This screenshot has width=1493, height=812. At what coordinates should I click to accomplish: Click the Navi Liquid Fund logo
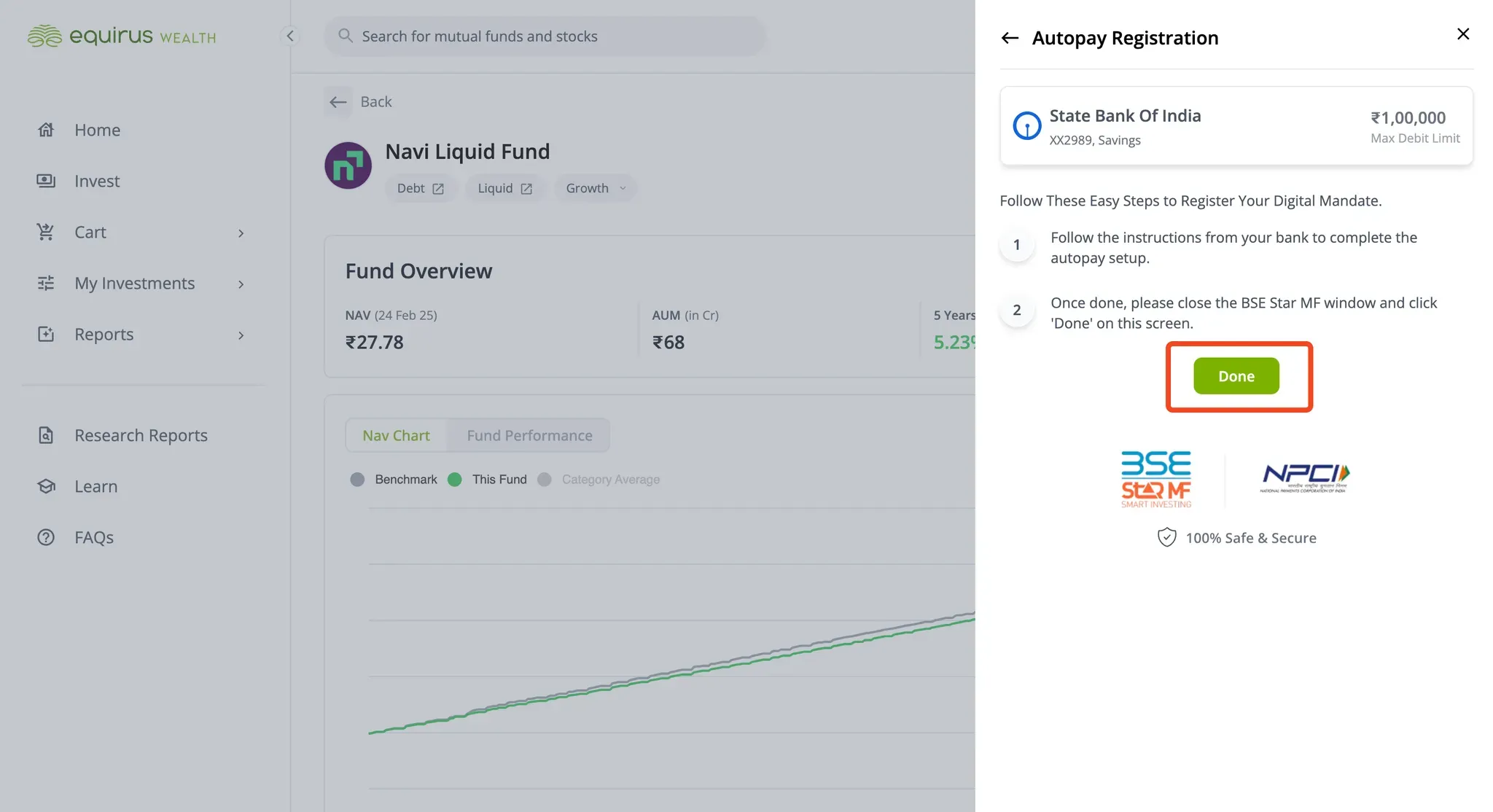[348, 165]
